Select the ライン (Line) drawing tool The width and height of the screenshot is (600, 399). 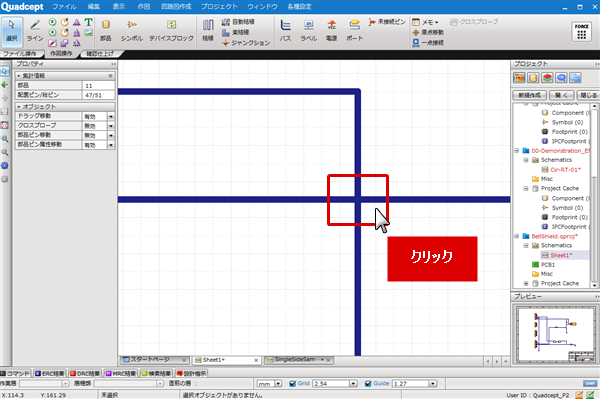click(35, 30)
